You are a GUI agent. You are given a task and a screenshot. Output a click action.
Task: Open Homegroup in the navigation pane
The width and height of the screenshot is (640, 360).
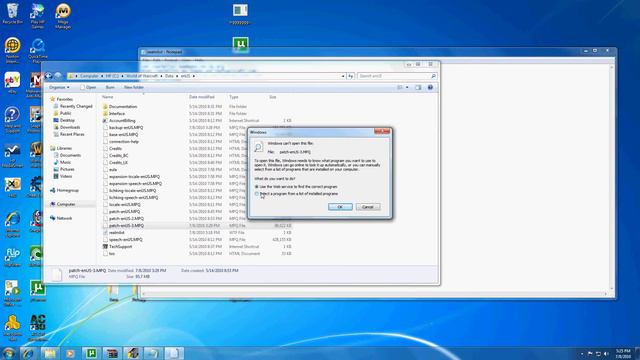67,190
